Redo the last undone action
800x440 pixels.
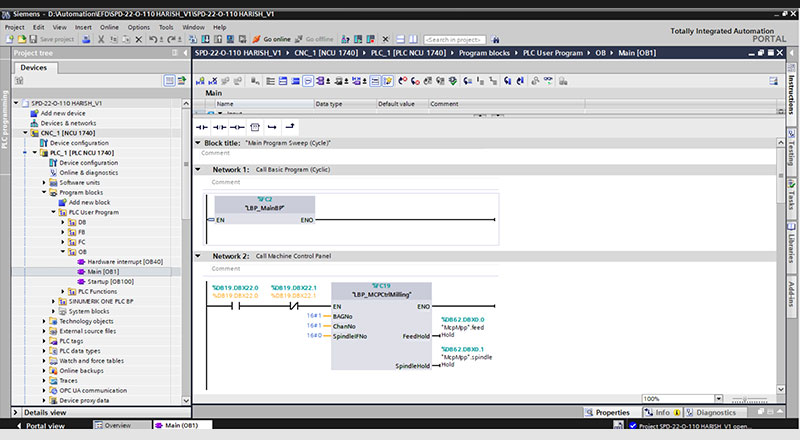click(172, 39)
